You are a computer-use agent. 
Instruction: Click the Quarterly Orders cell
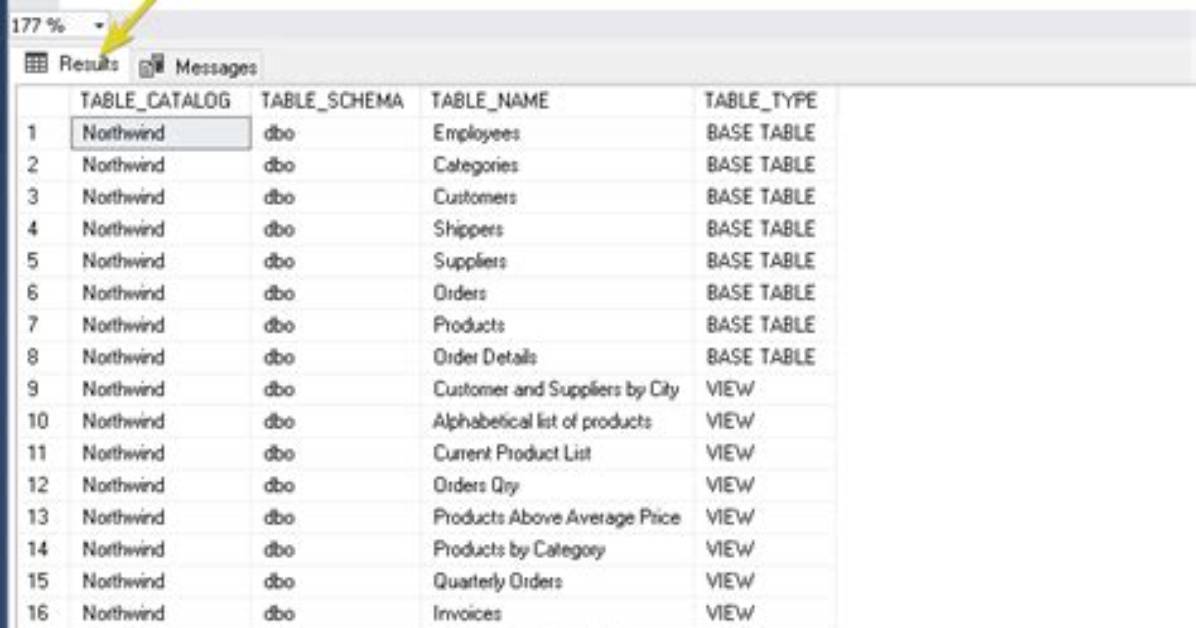(557, 581)
